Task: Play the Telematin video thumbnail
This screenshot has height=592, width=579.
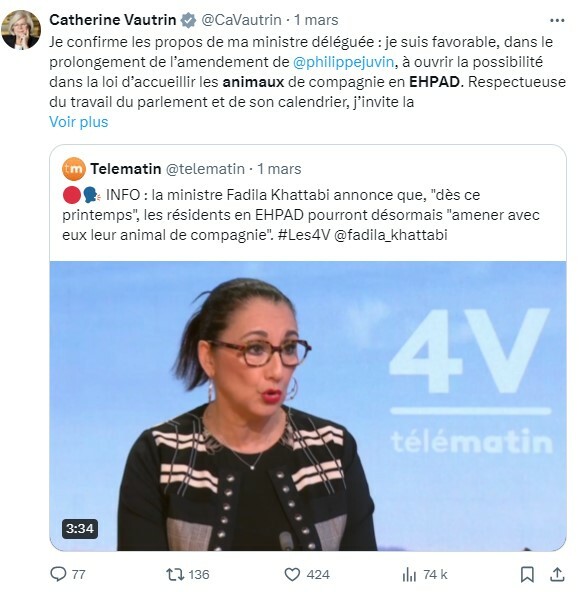Action: (x=308, y=406)
